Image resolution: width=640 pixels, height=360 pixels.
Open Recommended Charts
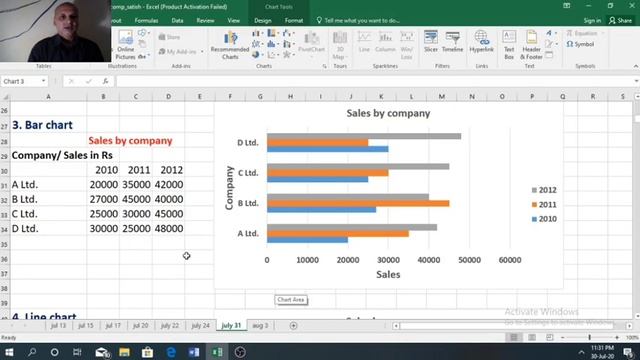click(230, 45)
